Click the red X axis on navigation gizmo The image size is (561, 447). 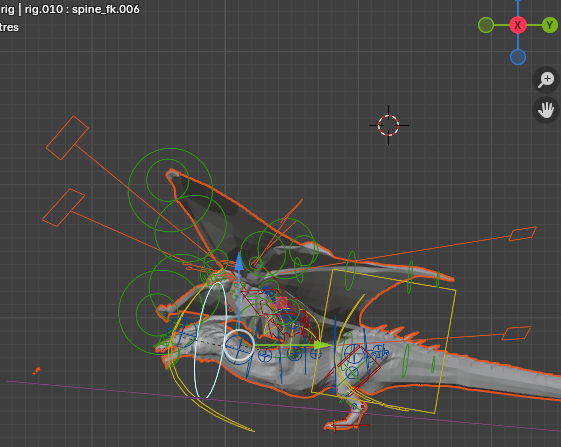518,25
